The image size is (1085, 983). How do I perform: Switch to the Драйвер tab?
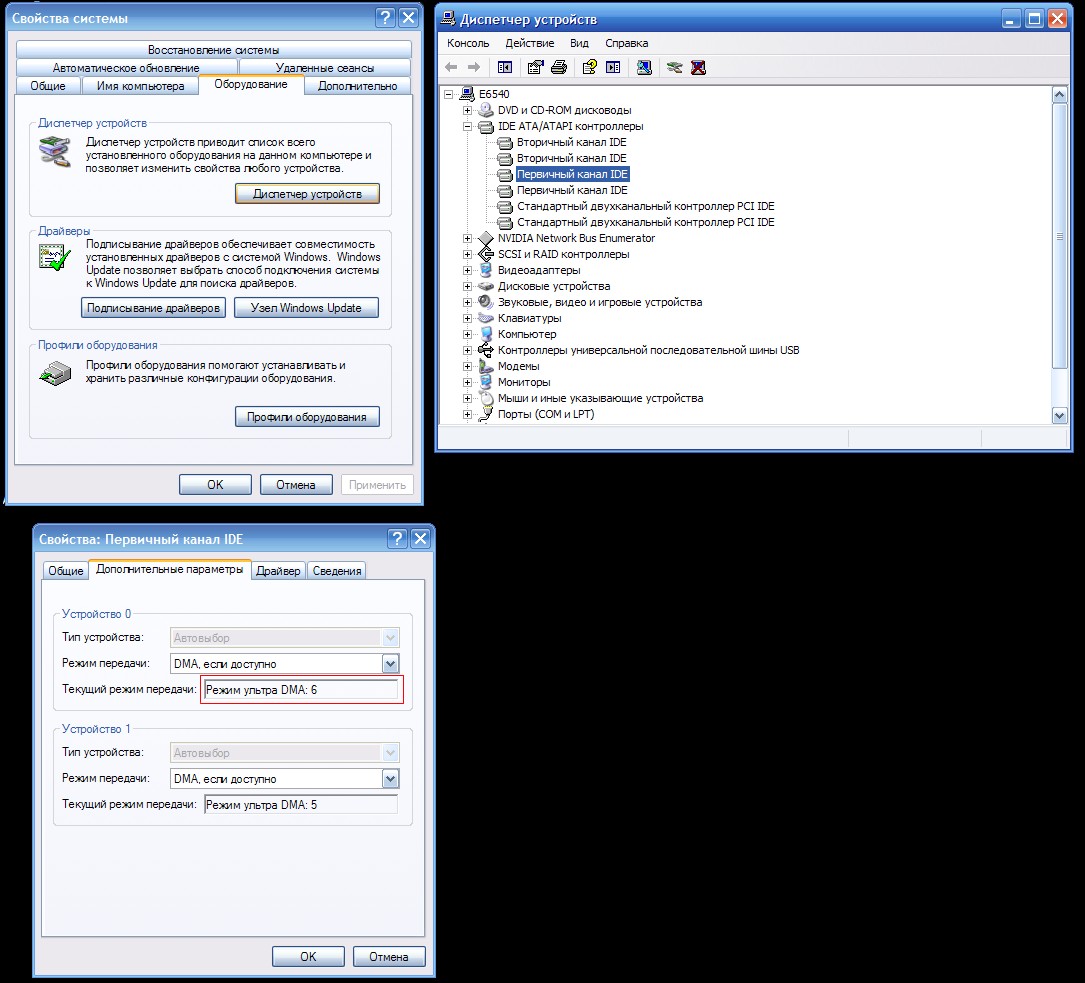click(x=278, y=571)
